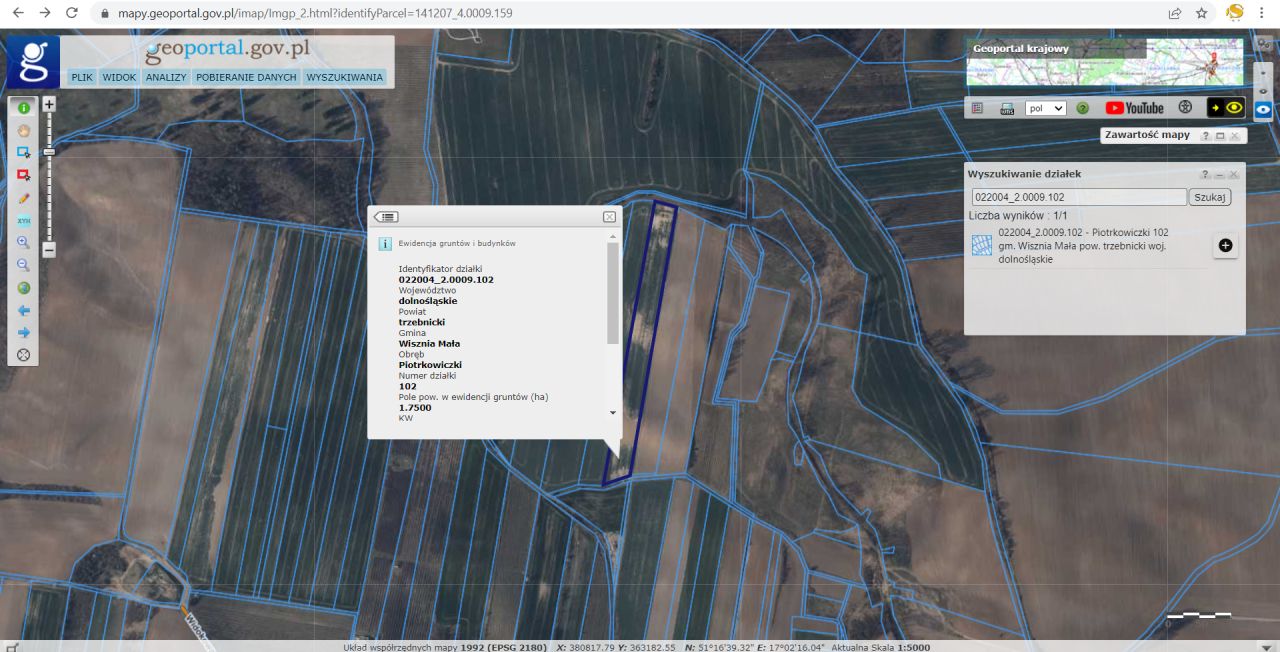Show full extent with globe icon
Viewport: 1280px width, 652px height.
coord(23,288)
